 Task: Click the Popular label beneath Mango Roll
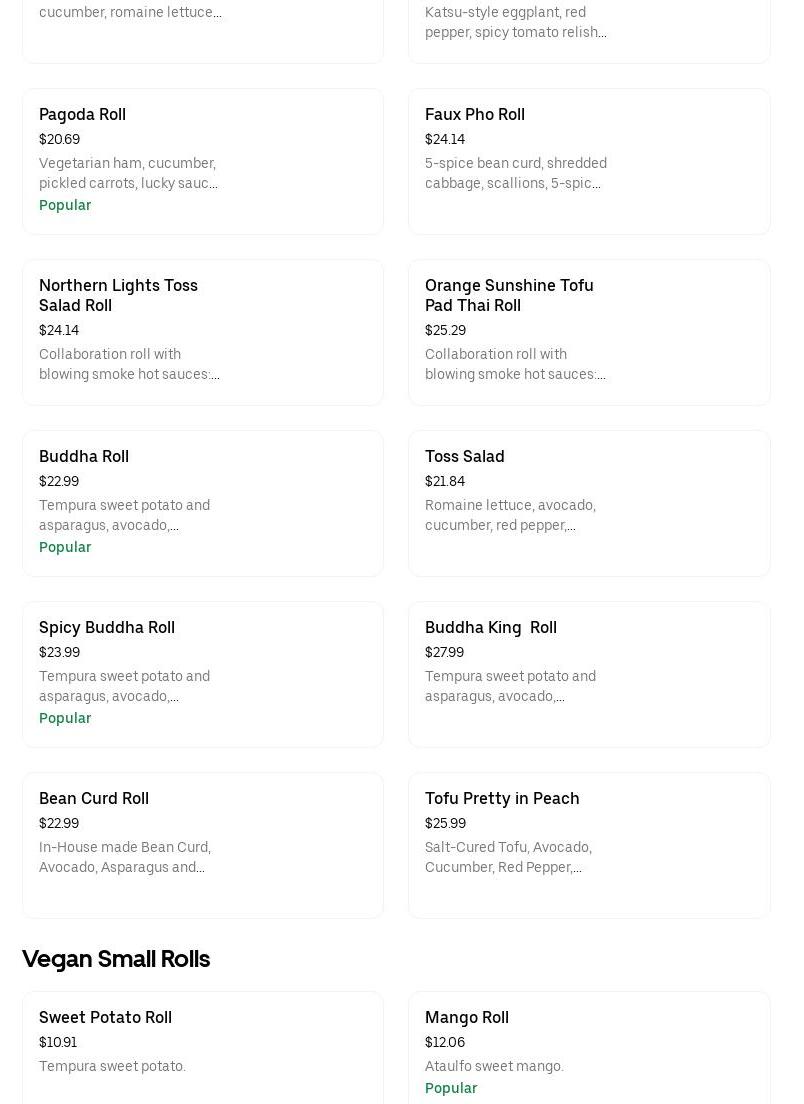coord(451,1089)
